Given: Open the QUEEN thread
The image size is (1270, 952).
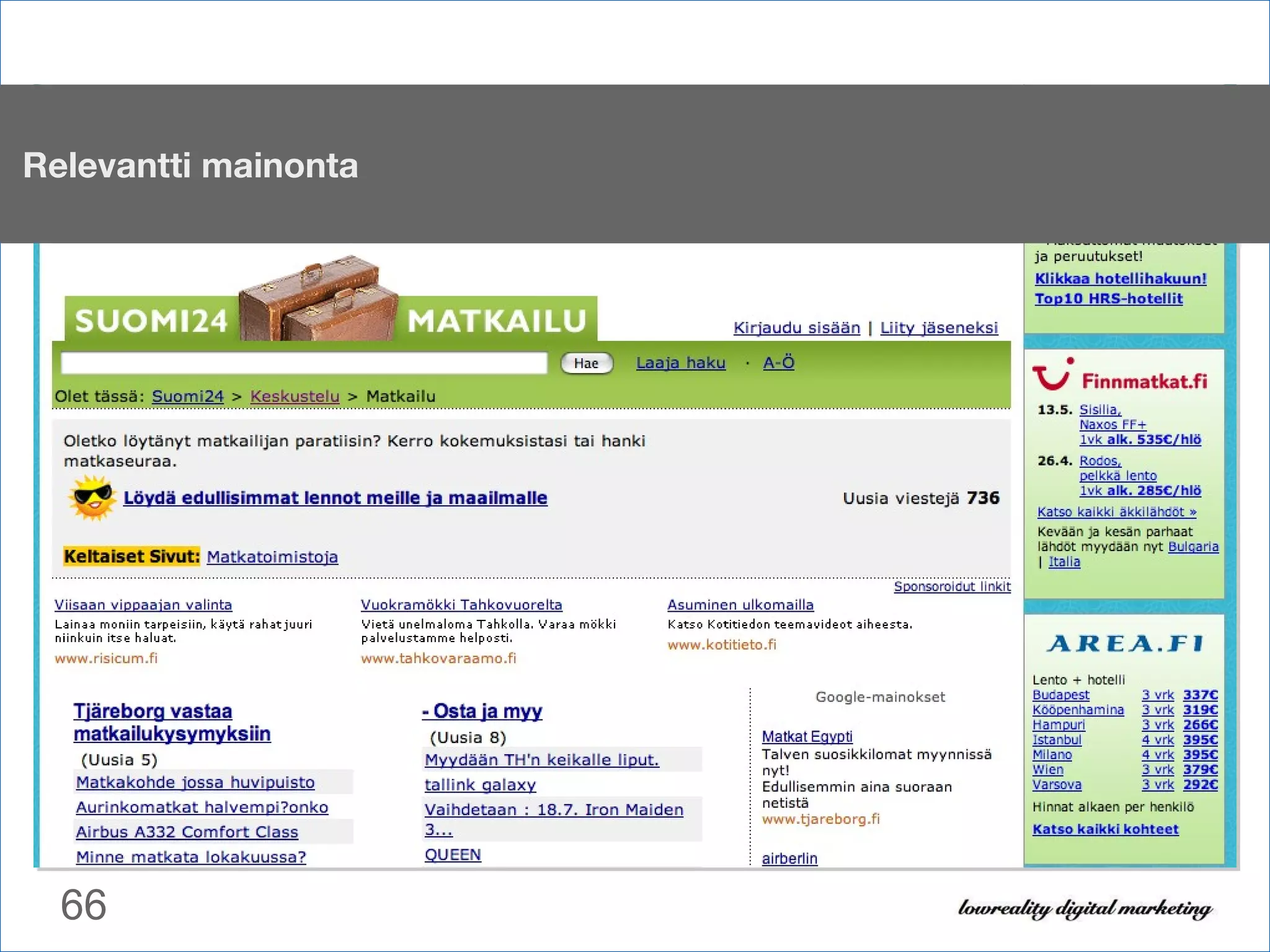Looking at the screenshot, I should click(453, 855).
